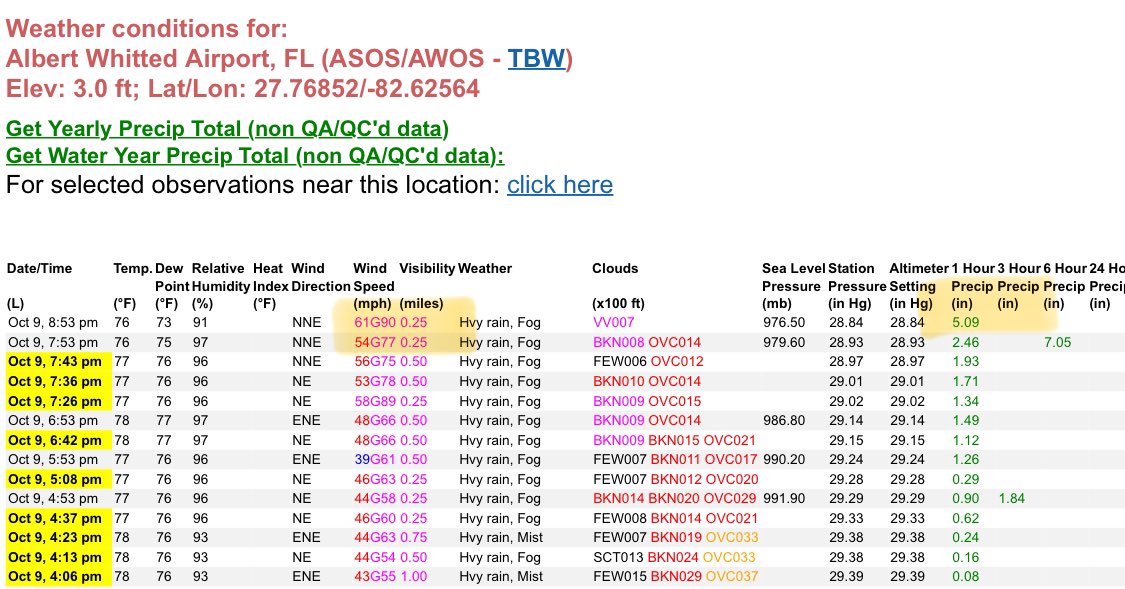Click the 1 hour precip value 0.08

[966, 576]
